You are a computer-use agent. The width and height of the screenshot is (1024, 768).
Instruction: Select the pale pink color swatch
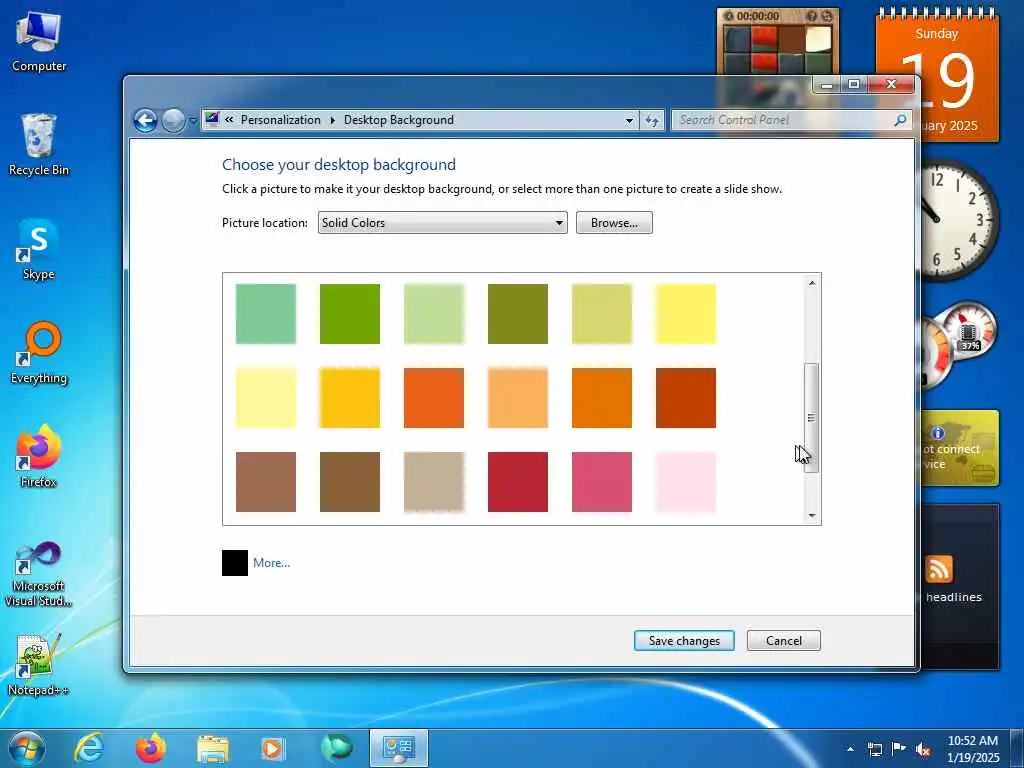[686, 482]
